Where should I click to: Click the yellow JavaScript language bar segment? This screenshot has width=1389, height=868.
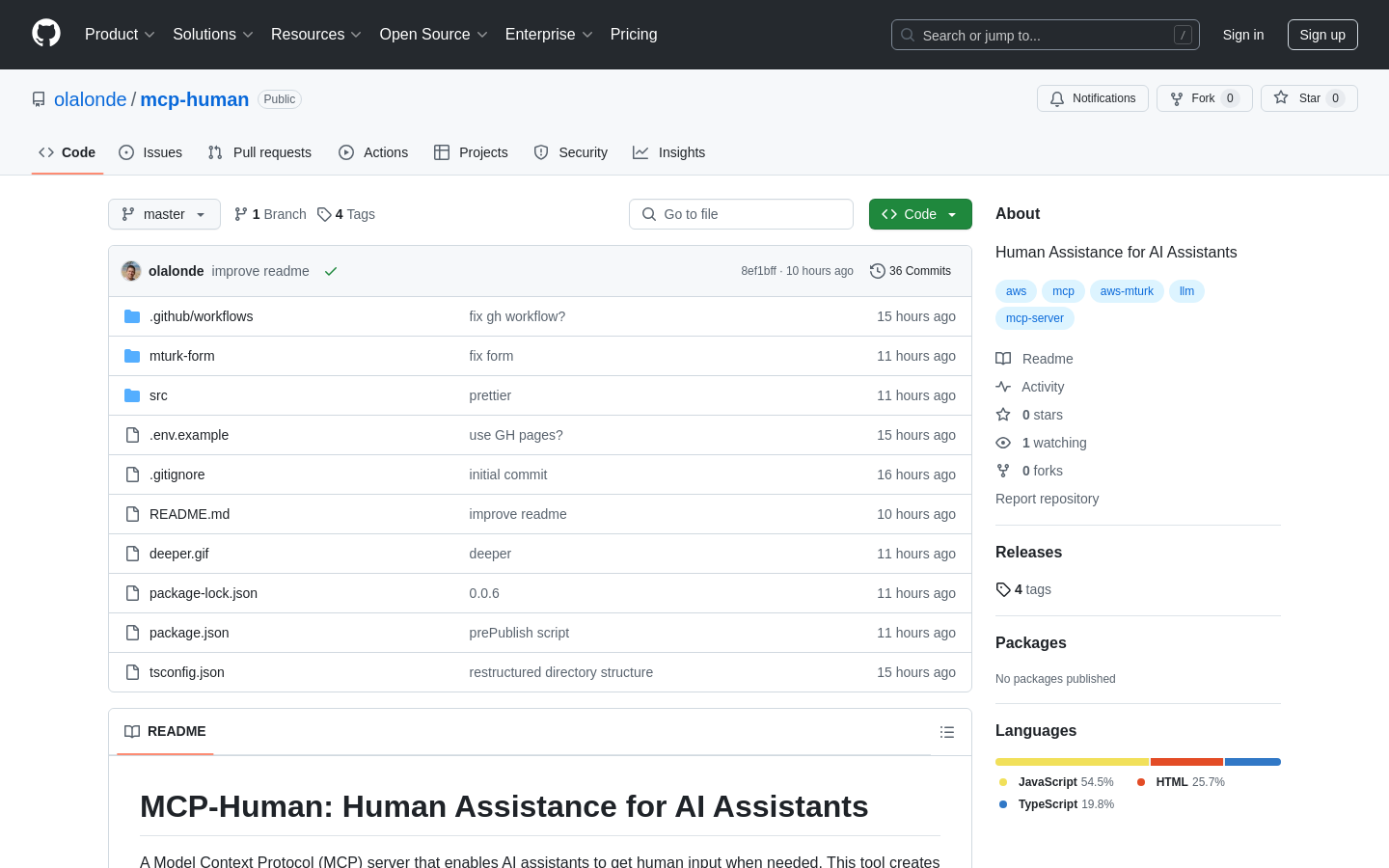[x=1073, y=762]
